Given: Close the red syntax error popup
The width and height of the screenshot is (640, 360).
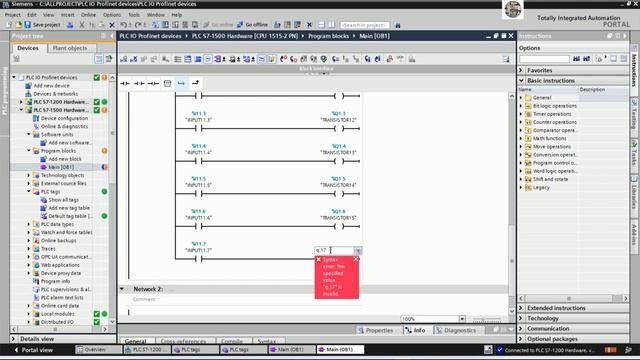Looking at the screenshot, I should (356, 259).
